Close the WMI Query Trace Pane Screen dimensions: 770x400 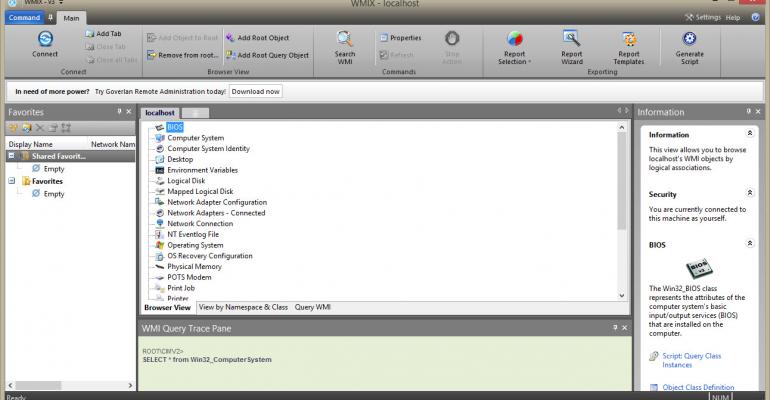[625, 327]
